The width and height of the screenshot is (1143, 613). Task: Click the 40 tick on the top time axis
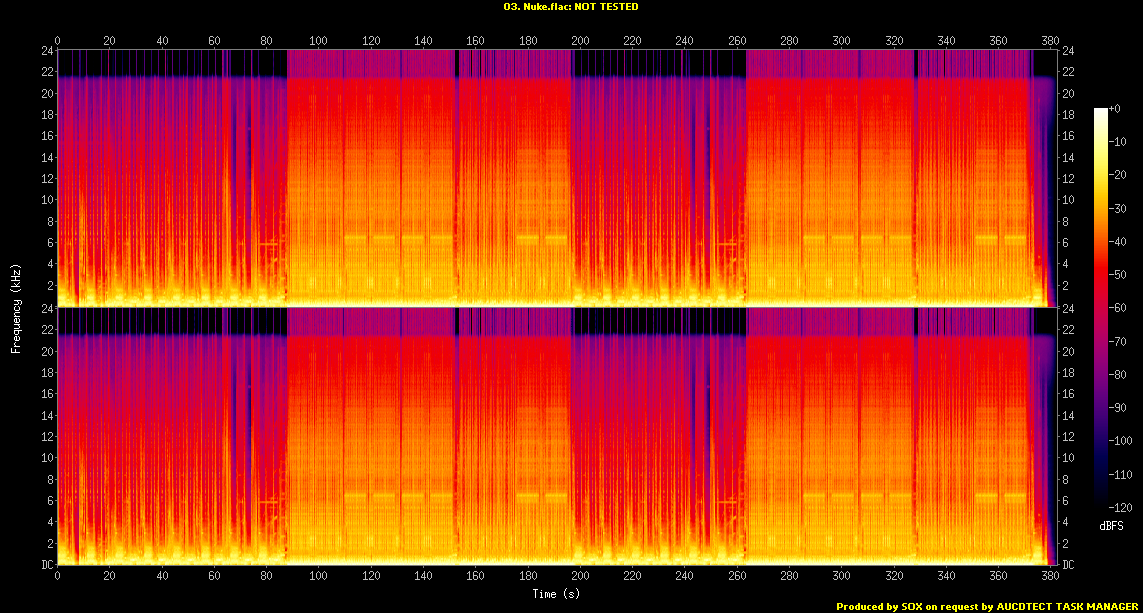tap(162, 41)
